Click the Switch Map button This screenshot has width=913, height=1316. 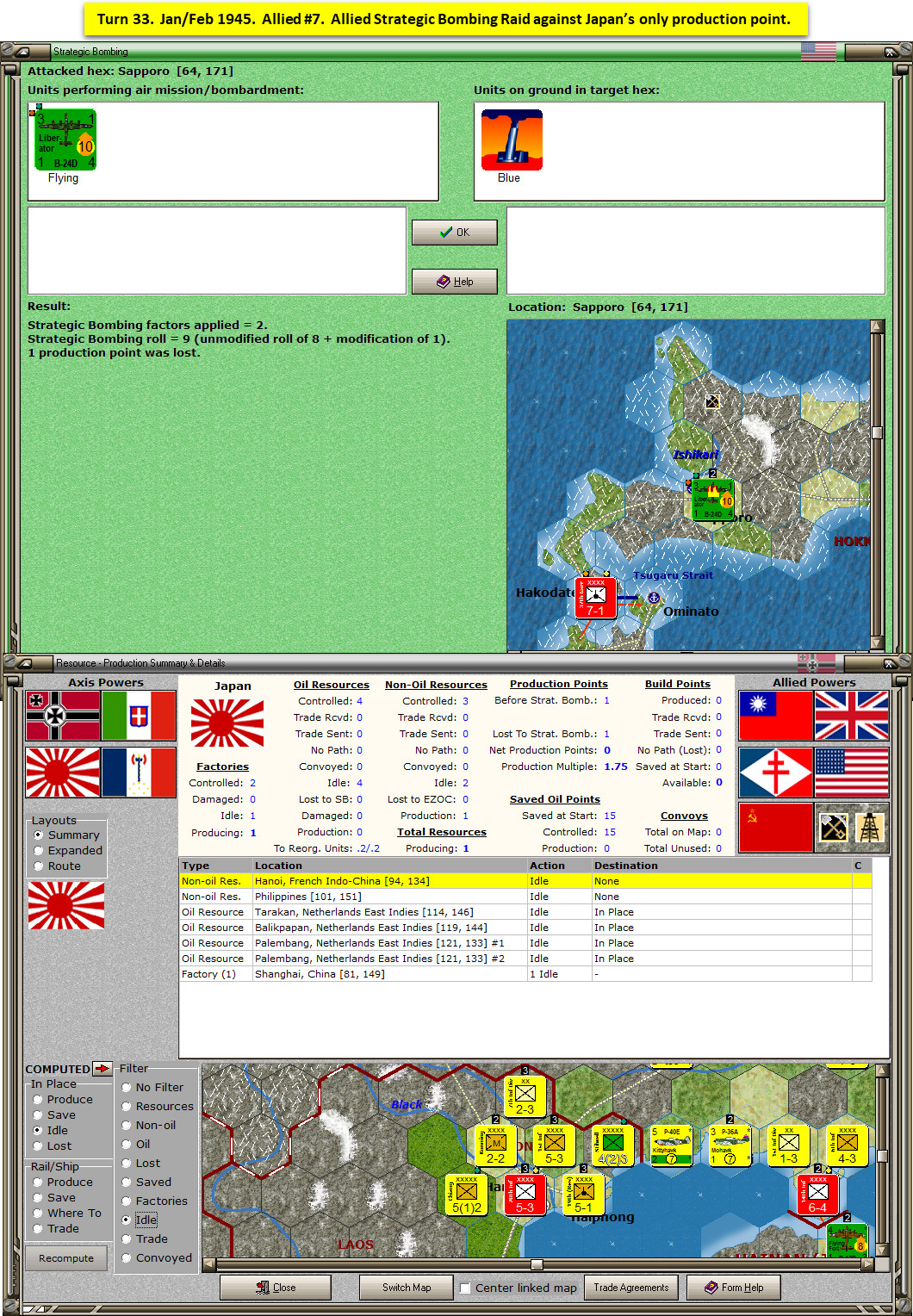pyautogui.click(x=406, y=1287)
